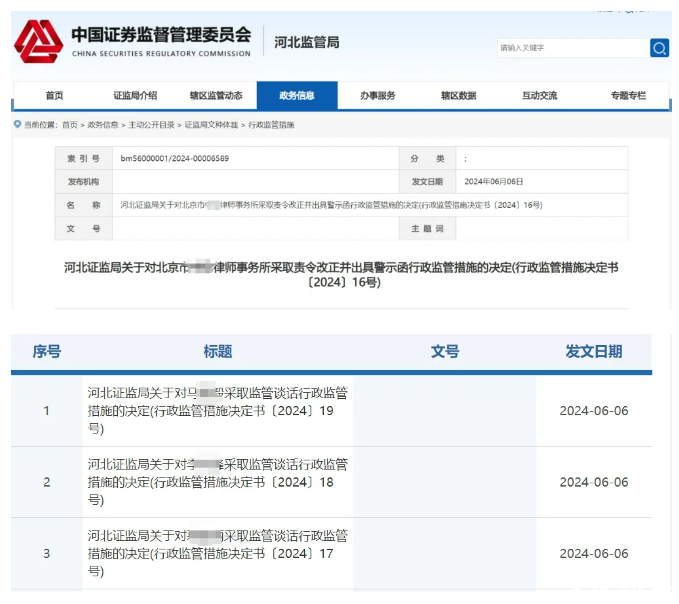Click 首页 in the breadcrumb trail
679x604 pixels.
69,125
